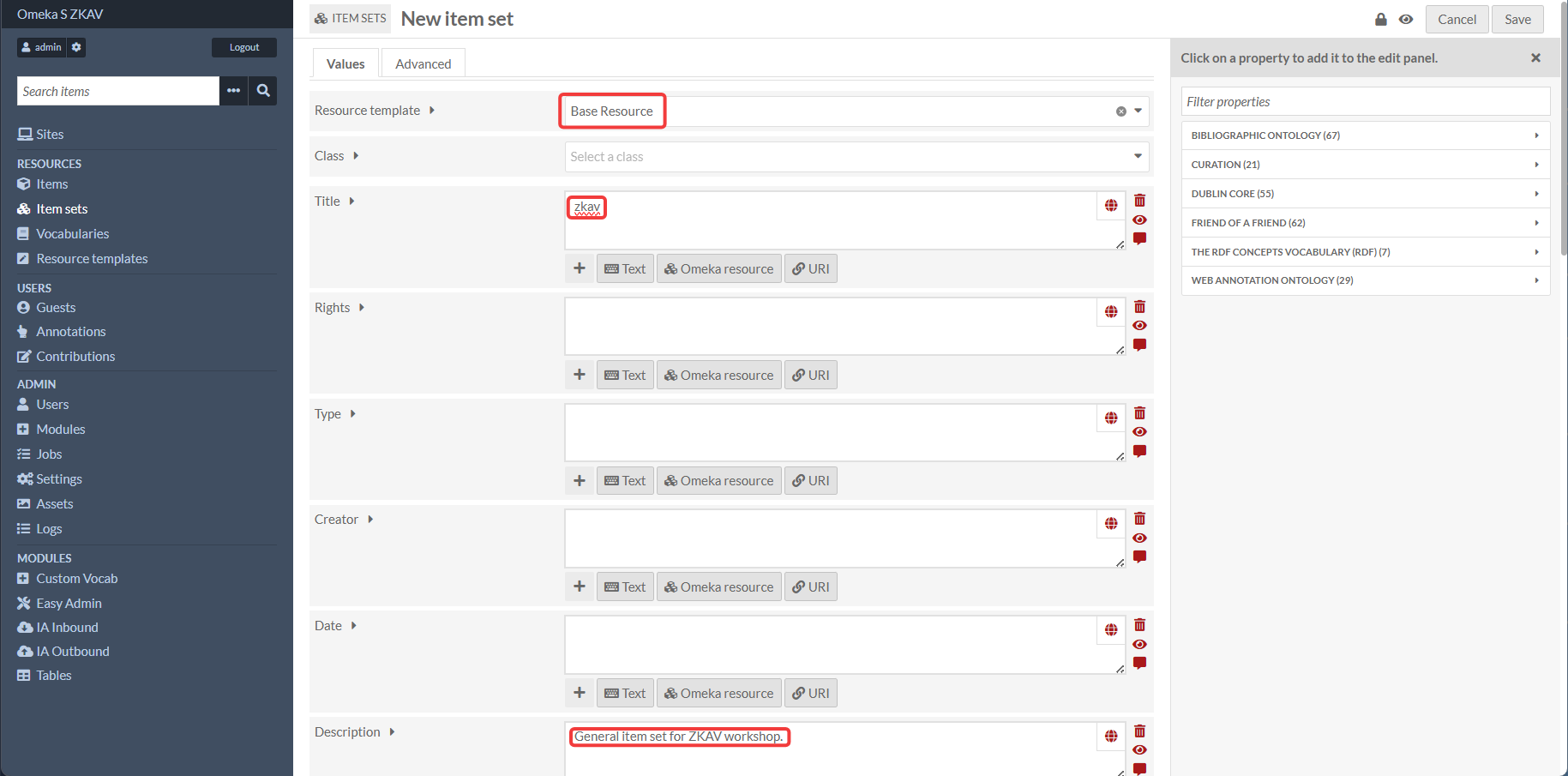
Task: Click the Filter properties input field
Action: tap(1366, 101)
